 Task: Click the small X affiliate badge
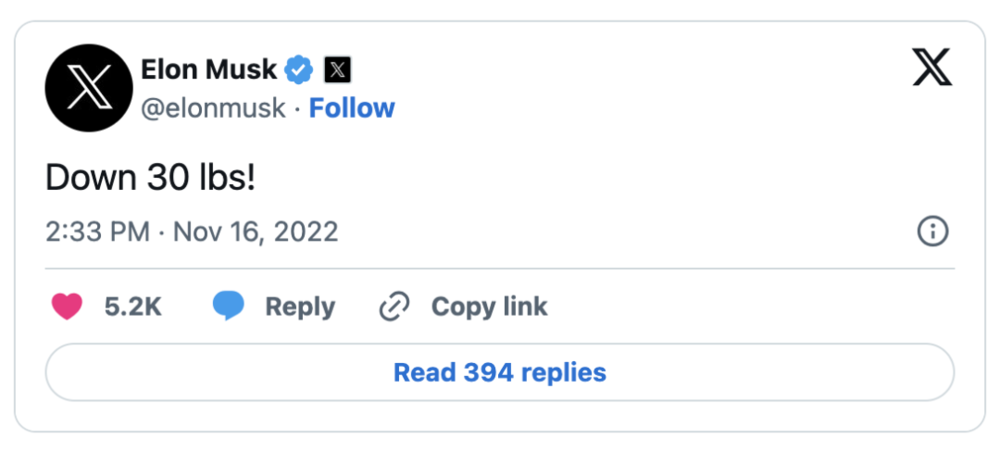pyautogui.click(x=338, y=70)
